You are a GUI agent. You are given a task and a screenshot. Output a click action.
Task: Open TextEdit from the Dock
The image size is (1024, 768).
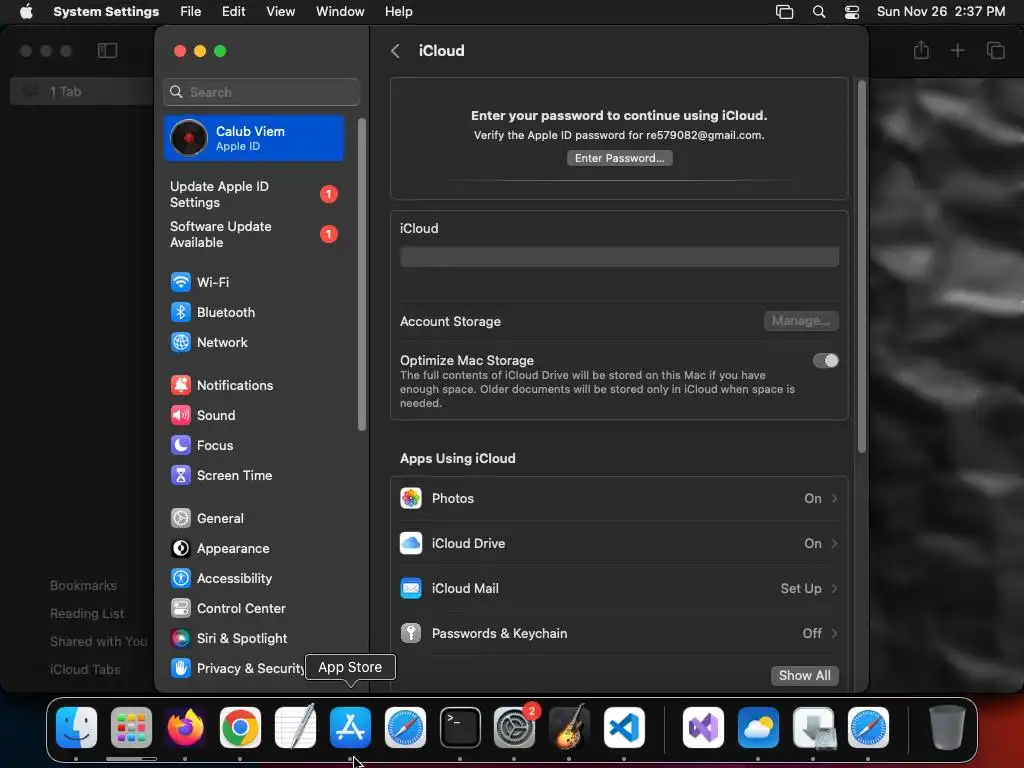click(x=295, y=728)
